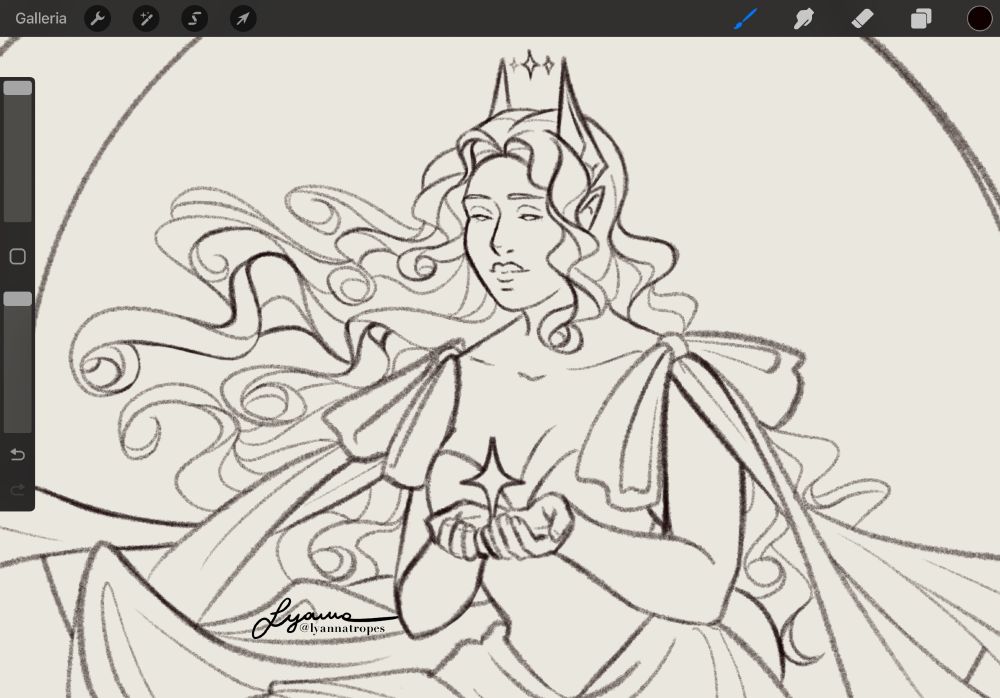Select the Smudge tool
The image size is (1000, 698).
click(804, 18)
